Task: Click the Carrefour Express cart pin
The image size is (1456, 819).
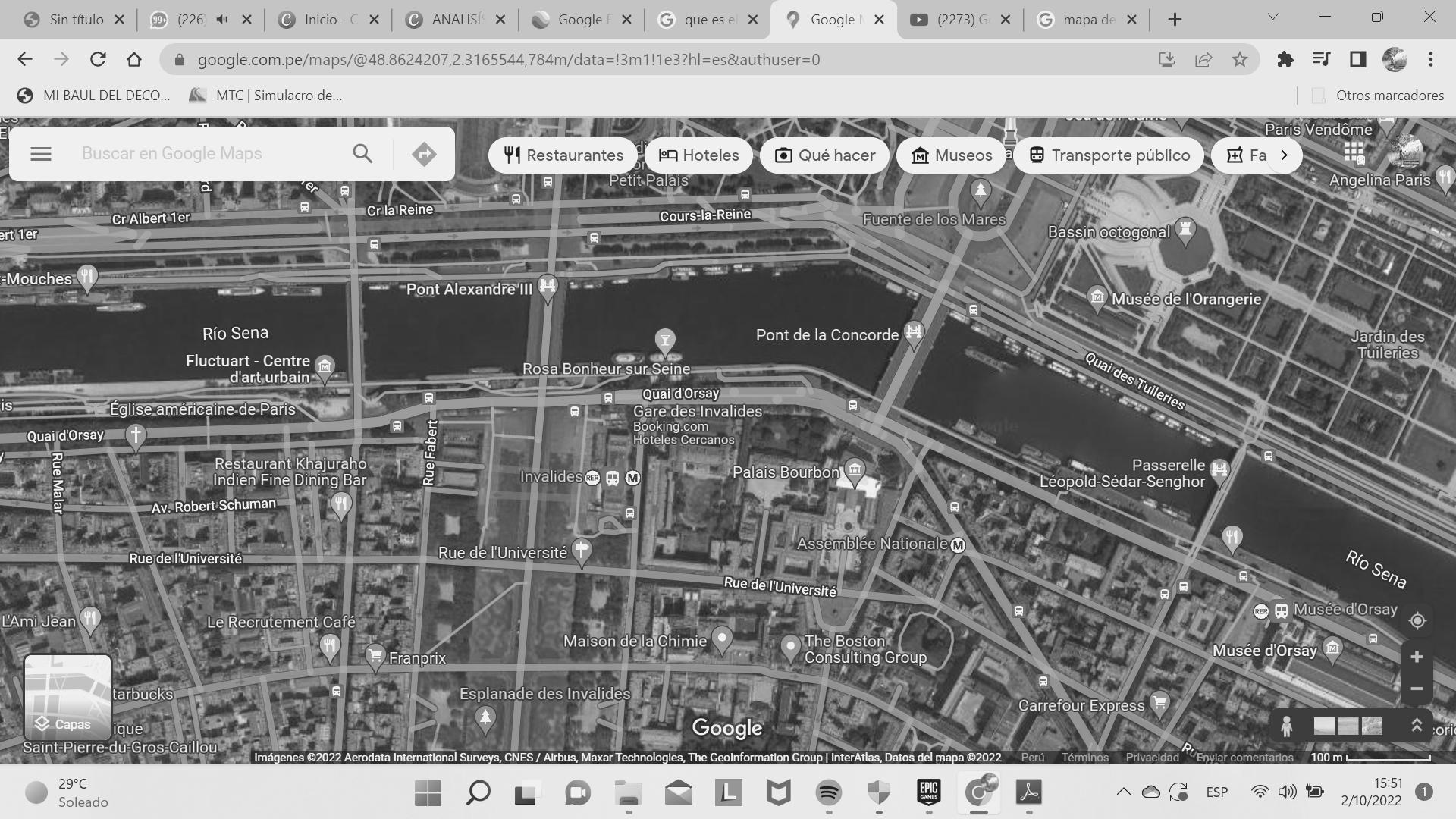Action: (x=1159, y=703)
